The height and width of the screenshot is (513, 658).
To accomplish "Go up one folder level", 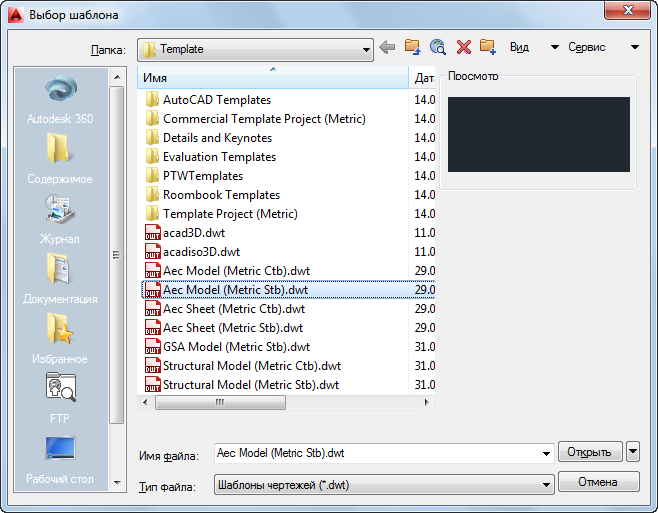I will 412,47.
